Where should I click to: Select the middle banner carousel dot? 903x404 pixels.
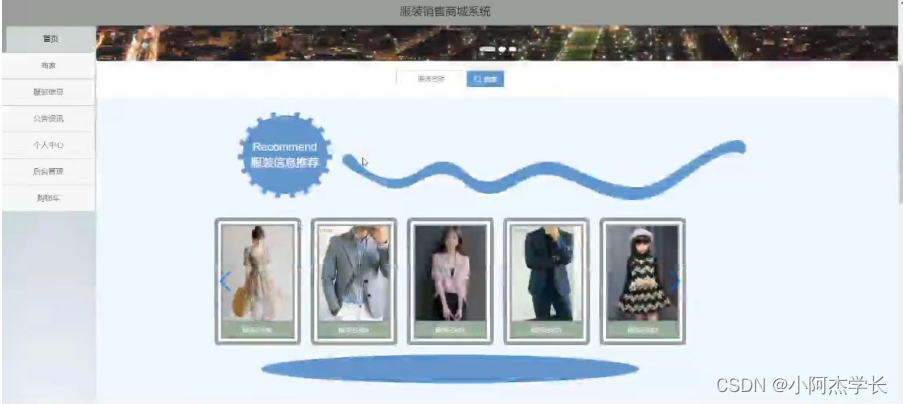tap(502, 49)
